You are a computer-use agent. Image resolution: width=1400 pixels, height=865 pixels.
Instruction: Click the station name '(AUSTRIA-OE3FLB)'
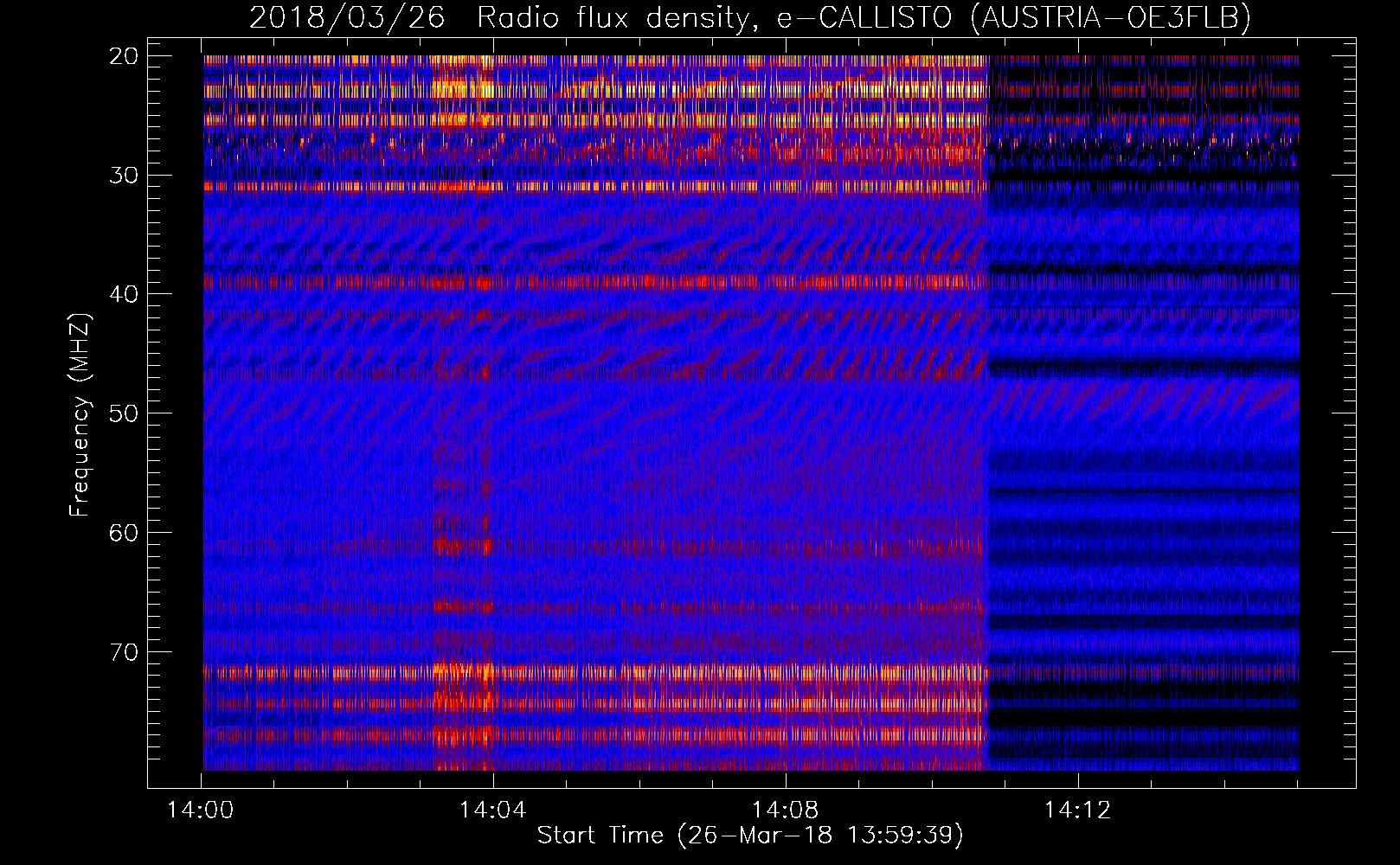pos(1111,17)
